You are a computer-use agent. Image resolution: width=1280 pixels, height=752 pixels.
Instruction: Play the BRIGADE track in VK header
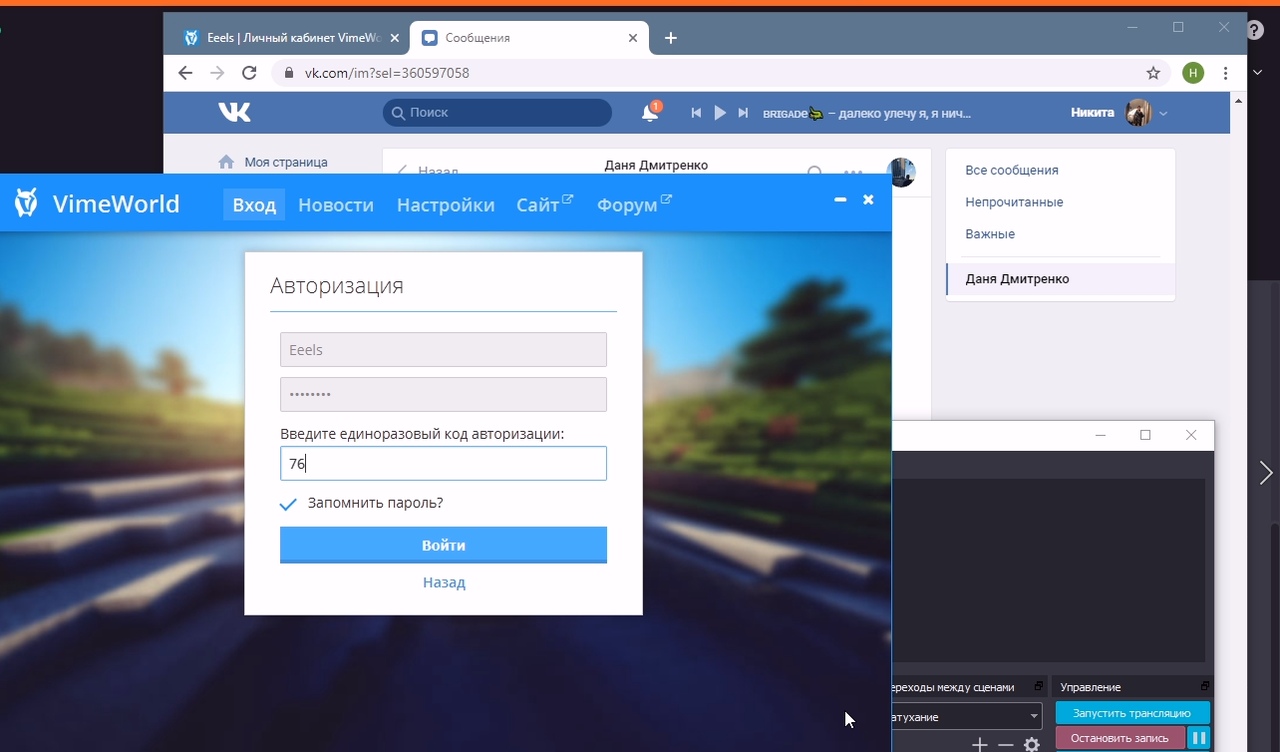click(720, 113)
